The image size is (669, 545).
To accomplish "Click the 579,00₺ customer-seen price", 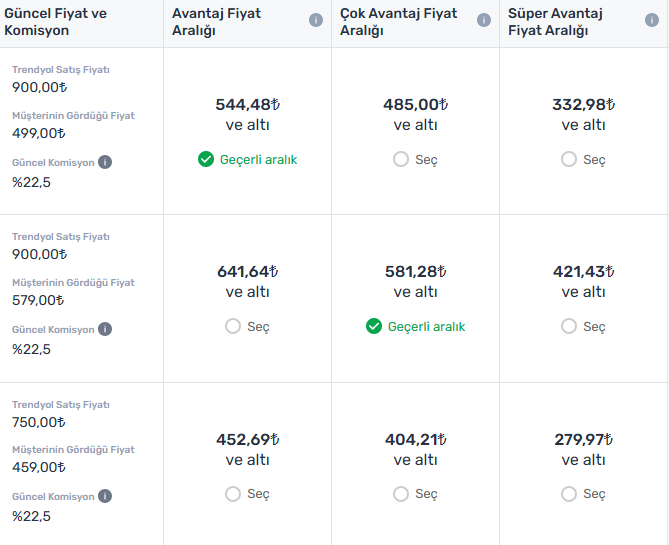I will [x=38, y=300].
